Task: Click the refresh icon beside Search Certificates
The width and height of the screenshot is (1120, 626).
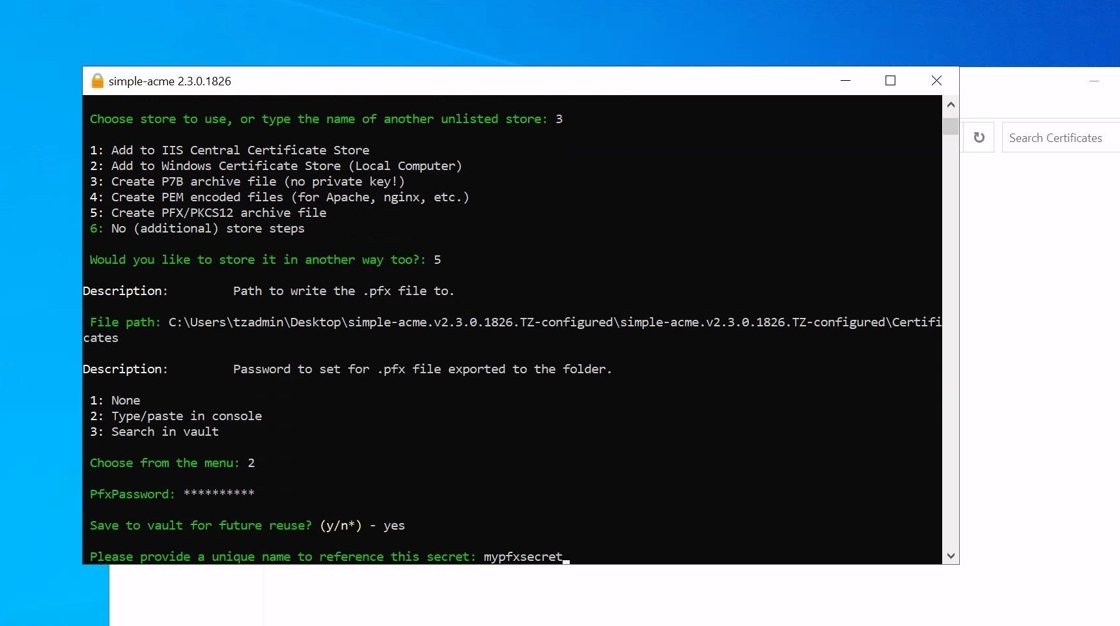Action: click(x=979, y=137)
